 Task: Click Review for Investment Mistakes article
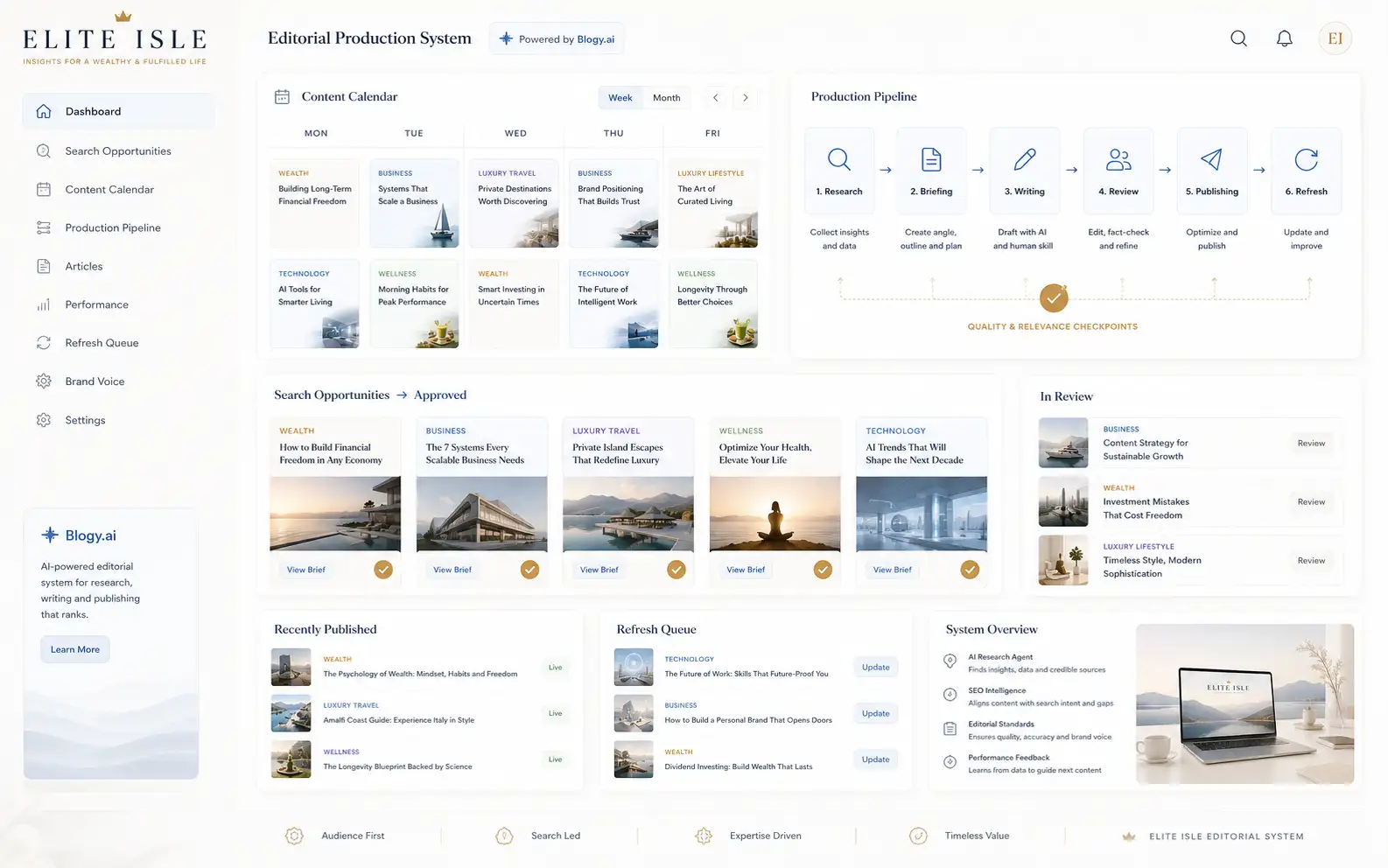point(1311,501)
